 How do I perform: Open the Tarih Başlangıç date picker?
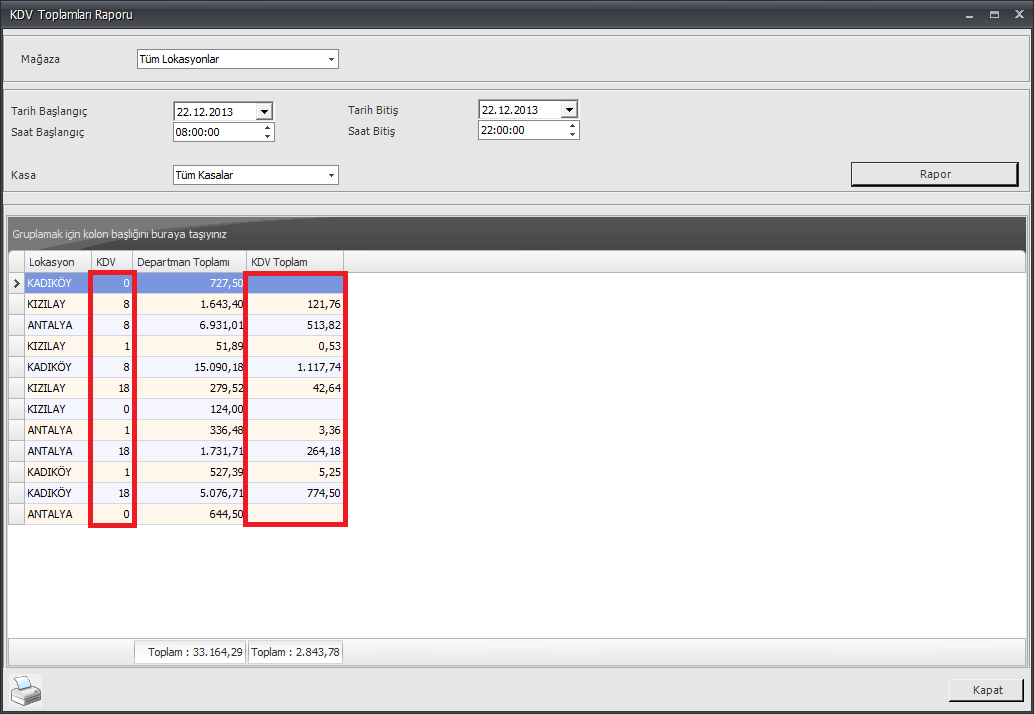(264, 111)
